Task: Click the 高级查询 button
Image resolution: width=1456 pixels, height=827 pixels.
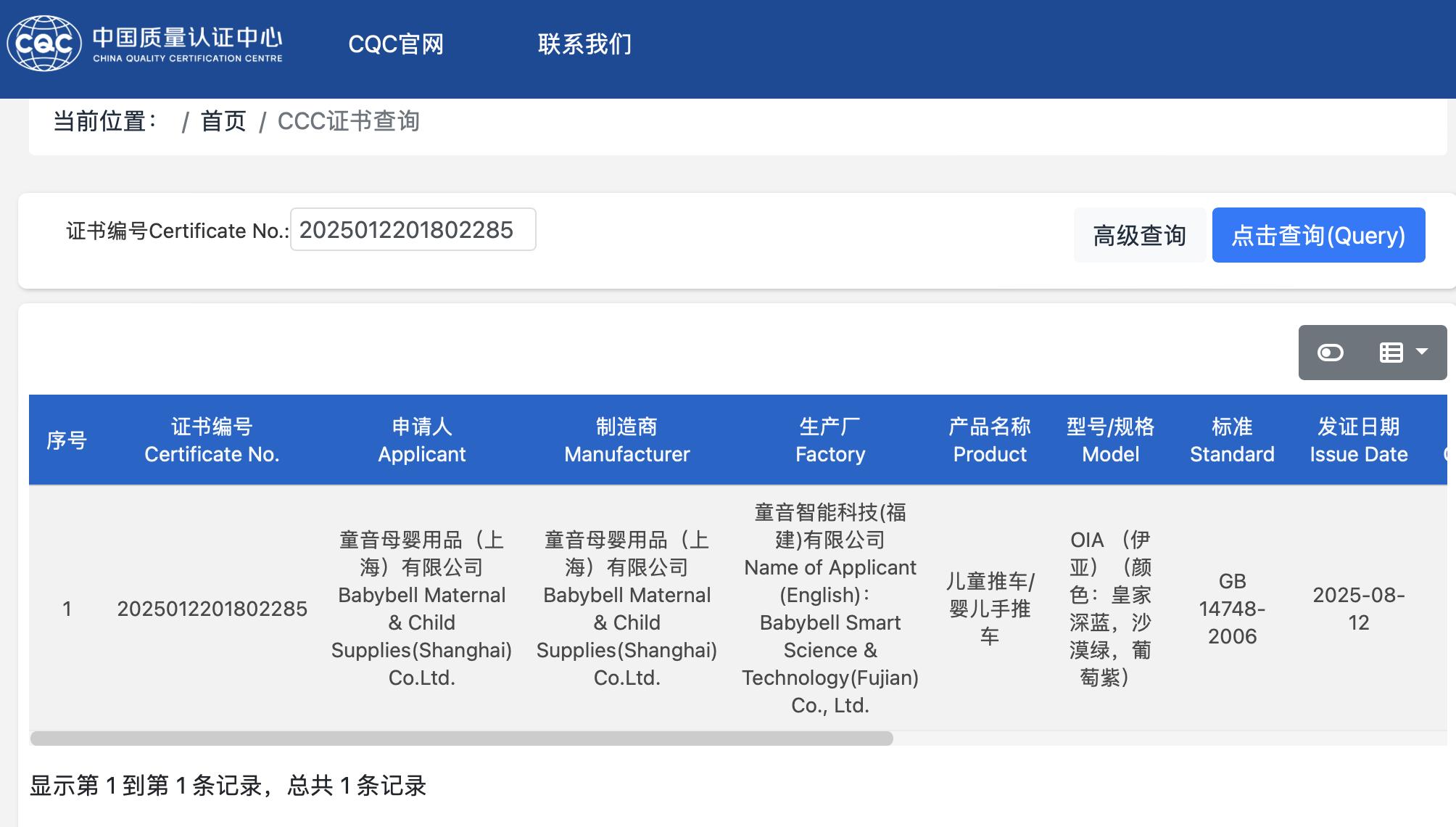Action: tap(1139, 236)
